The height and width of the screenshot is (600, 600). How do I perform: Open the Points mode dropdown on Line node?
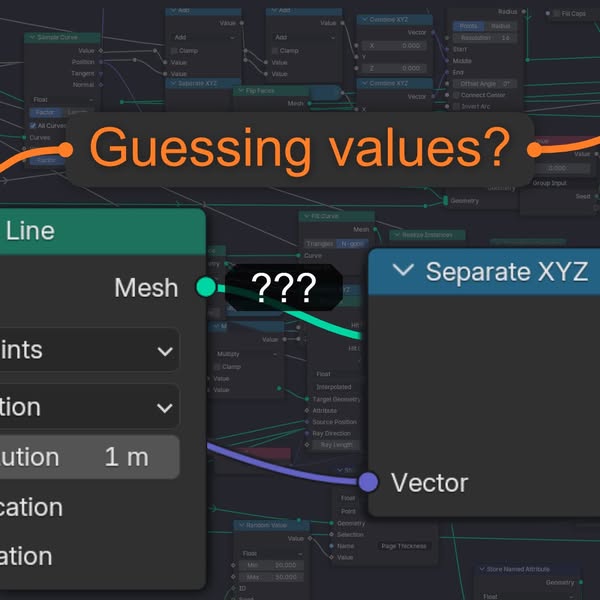pos(90,350)
